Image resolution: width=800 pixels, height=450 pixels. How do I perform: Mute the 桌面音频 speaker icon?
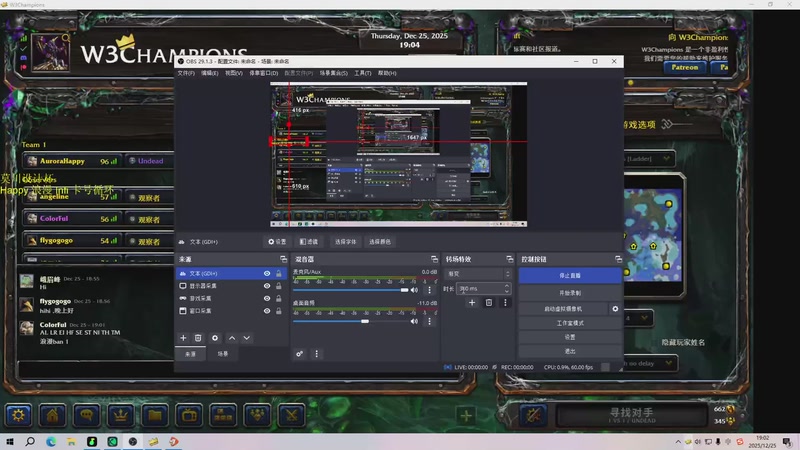pyautogui.click(x=414, y=321)
